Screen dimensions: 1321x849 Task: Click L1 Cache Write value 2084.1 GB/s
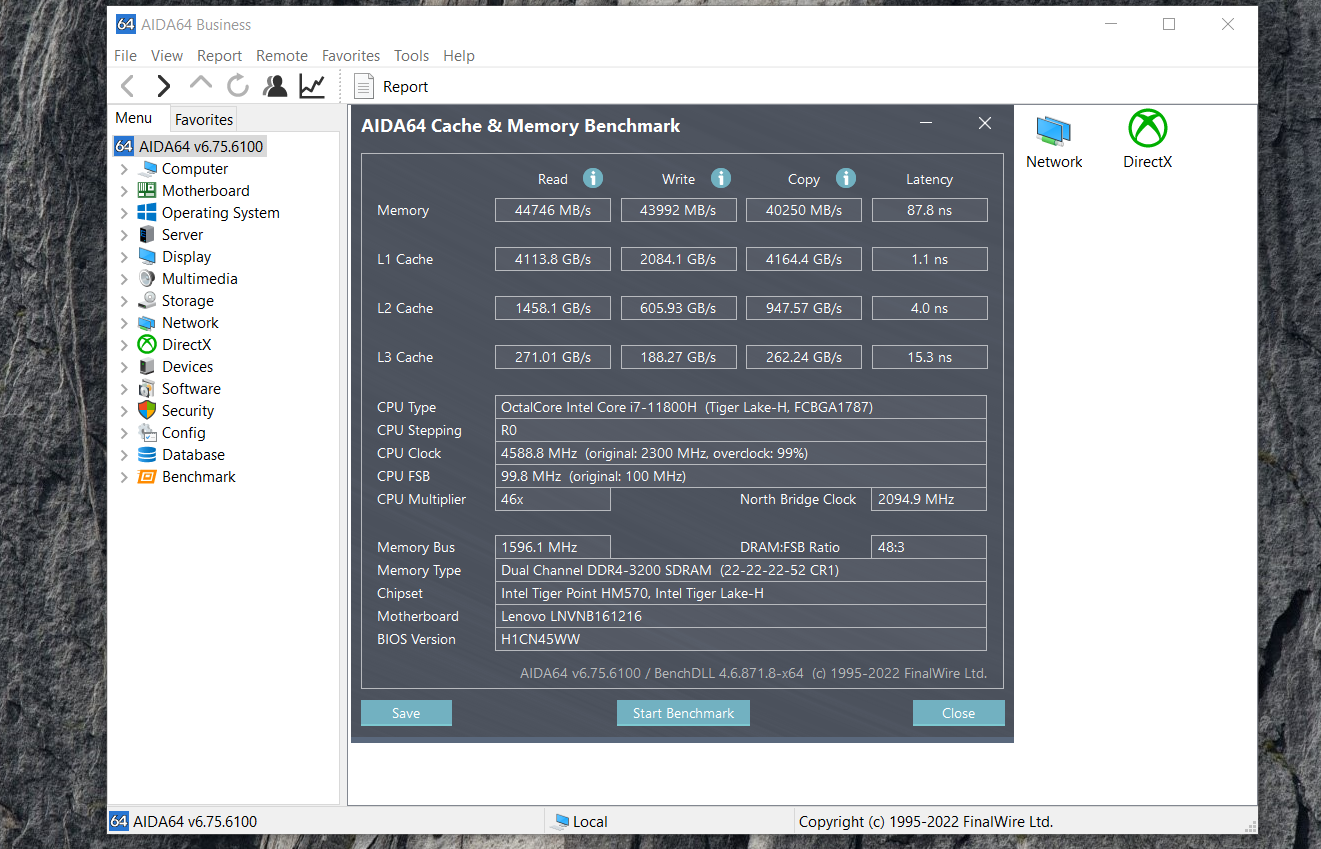(x=678, y=259)
